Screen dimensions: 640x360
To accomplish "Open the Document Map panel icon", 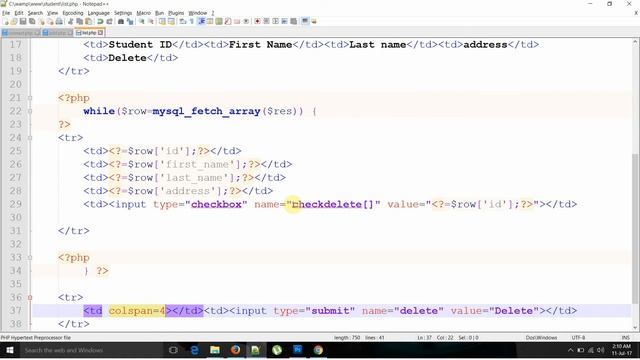I will (219, 21).
